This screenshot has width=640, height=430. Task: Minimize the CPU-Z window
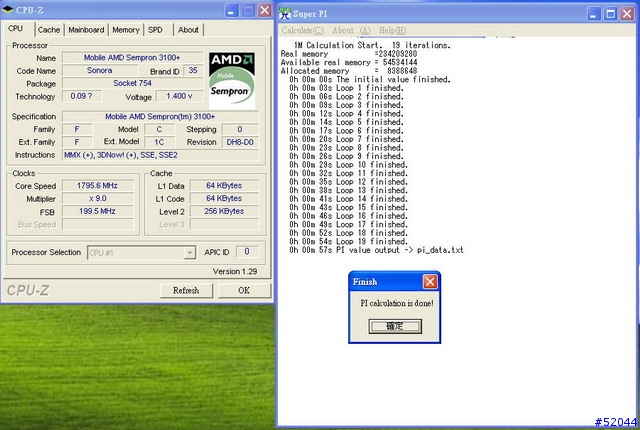(x=231, y=11)
